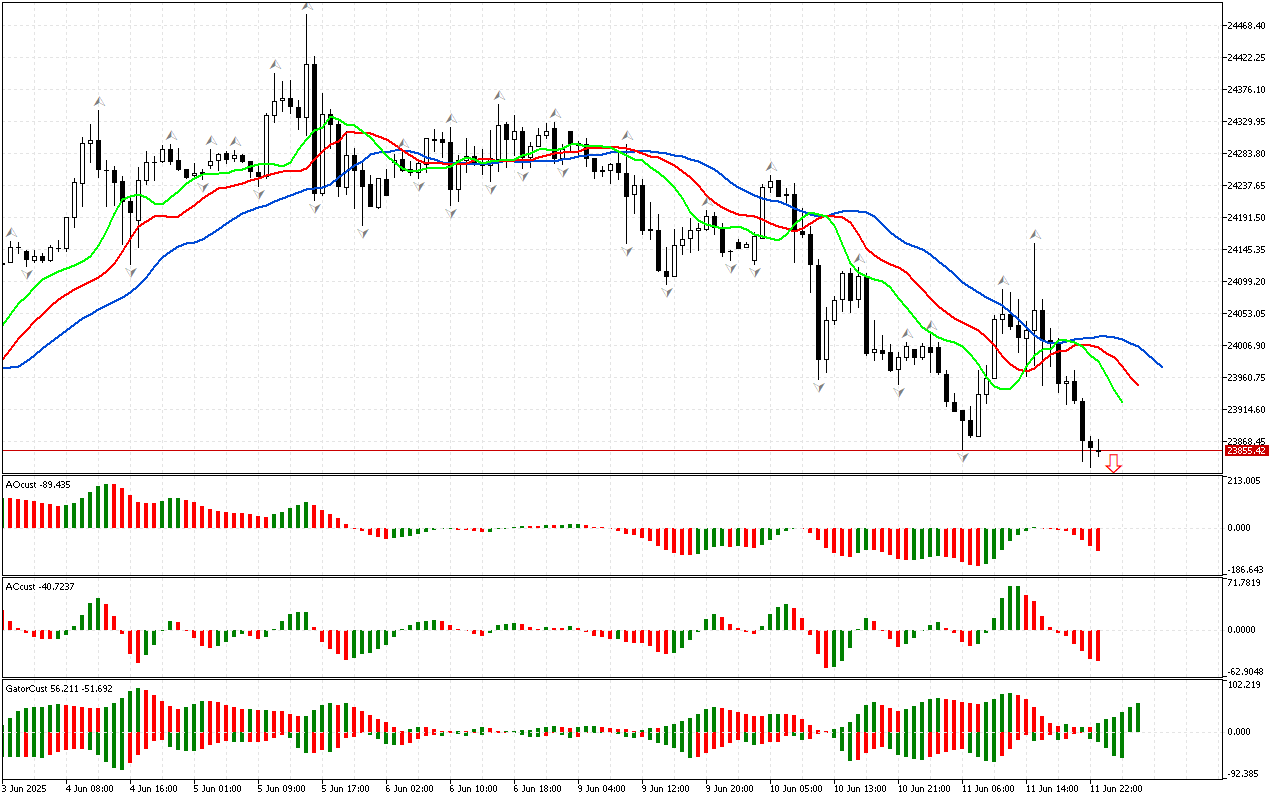This screenshot has width=1280, height=800.
Task: Click the 3 Jun 2025 date label
Action: coord(20,788)
